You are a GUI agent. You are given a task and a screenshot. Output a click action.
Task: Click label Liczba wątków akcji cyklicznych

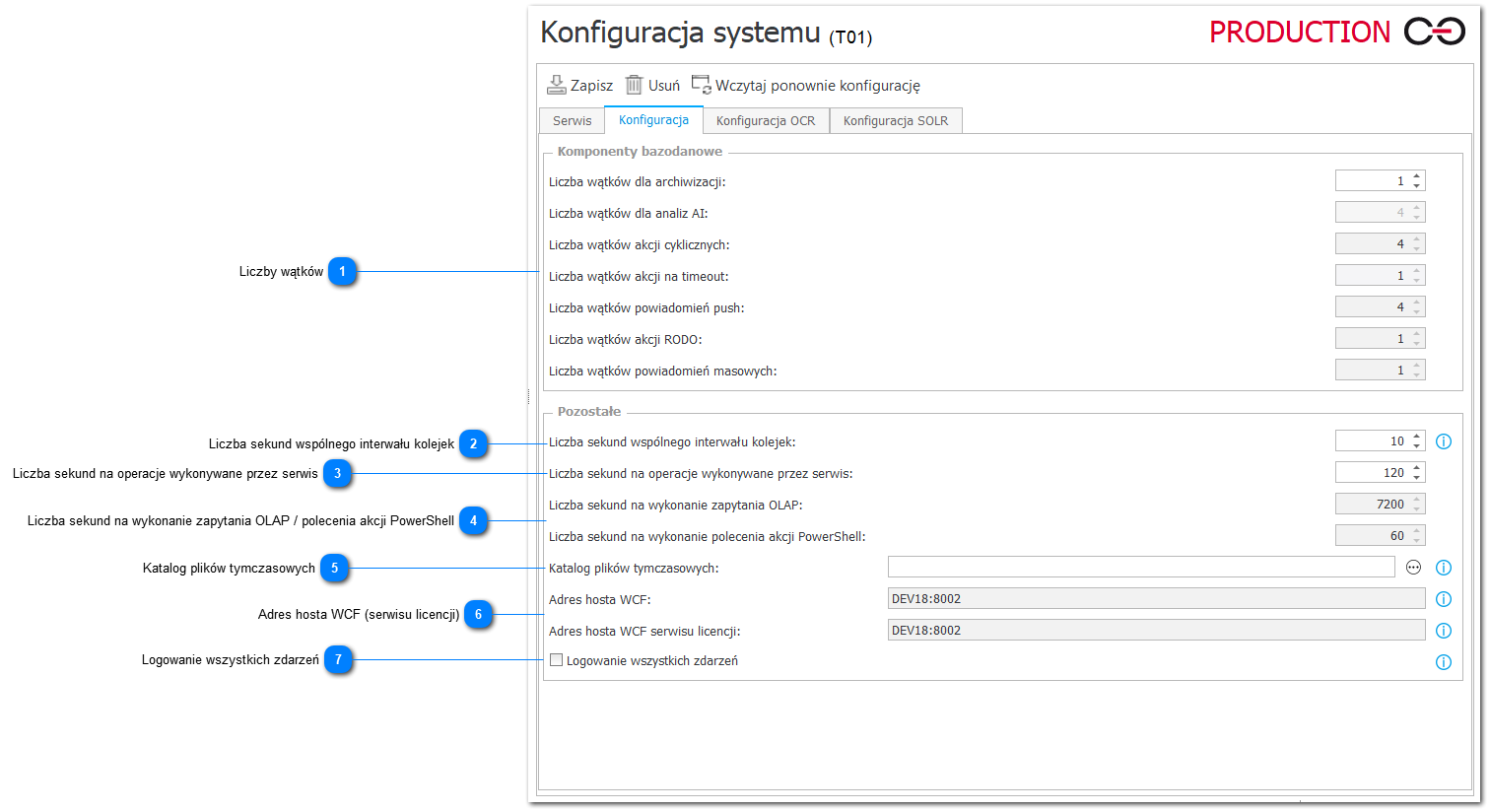[x=640, y=245]
